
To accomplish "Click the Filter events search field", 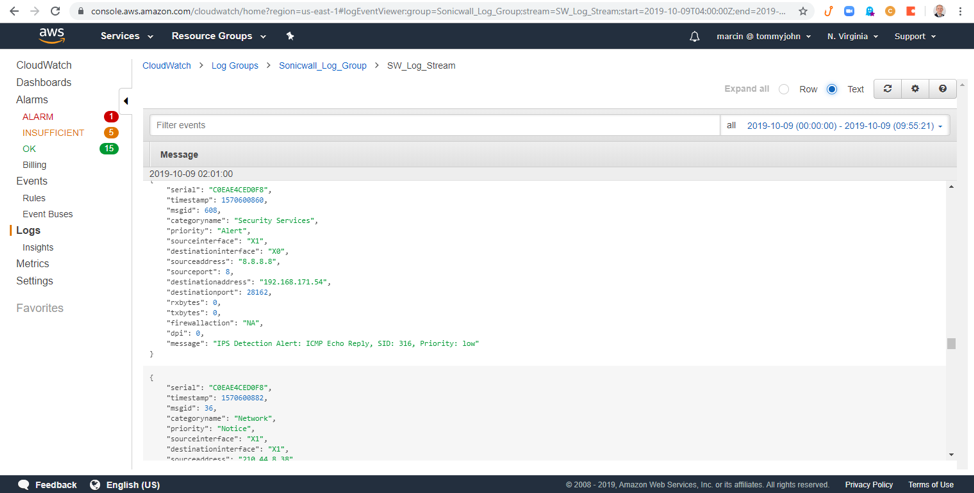I will point(435,126).
